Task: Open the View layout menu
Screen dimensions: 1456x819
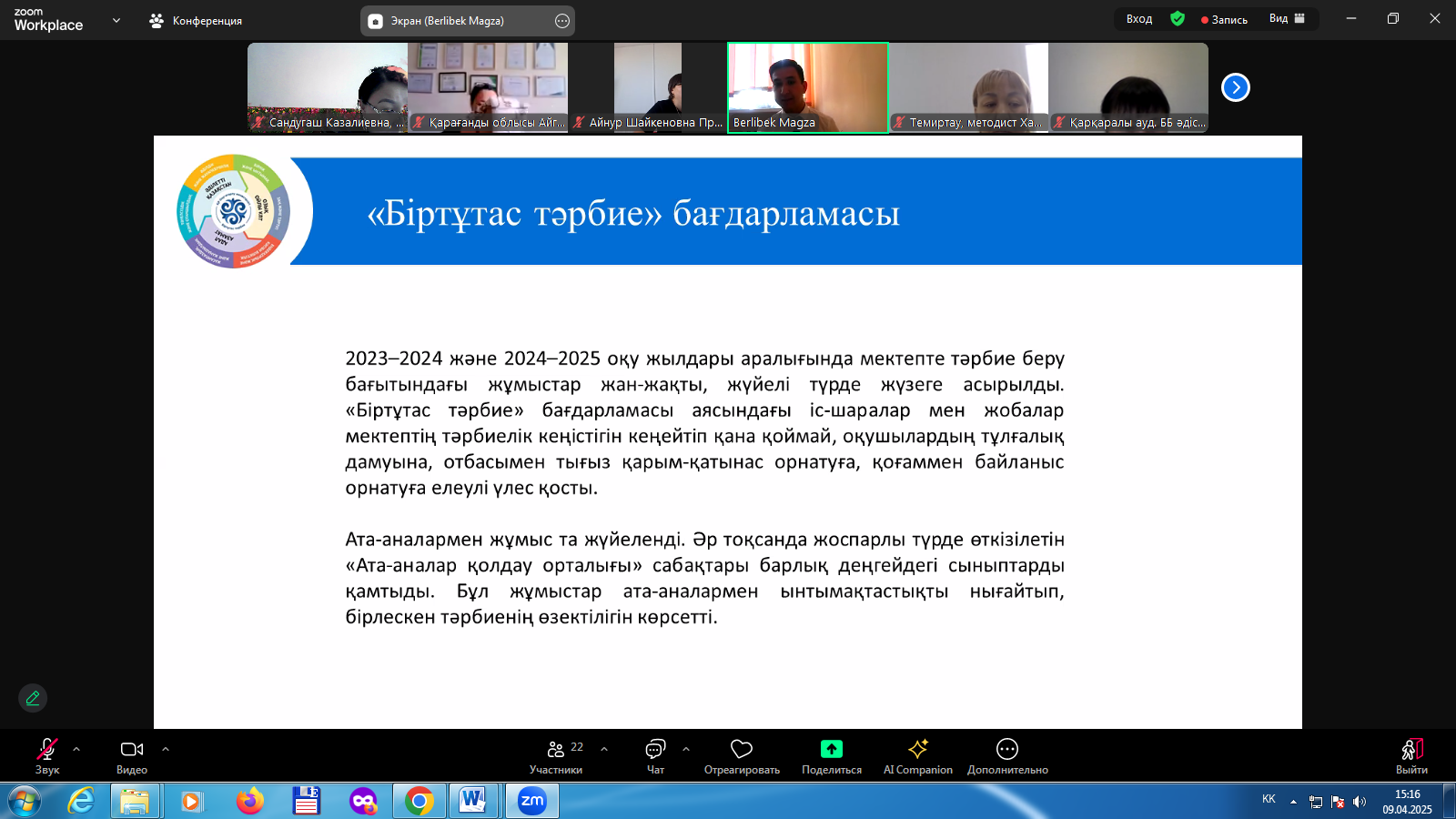Action: click(x=1287, y=19)
